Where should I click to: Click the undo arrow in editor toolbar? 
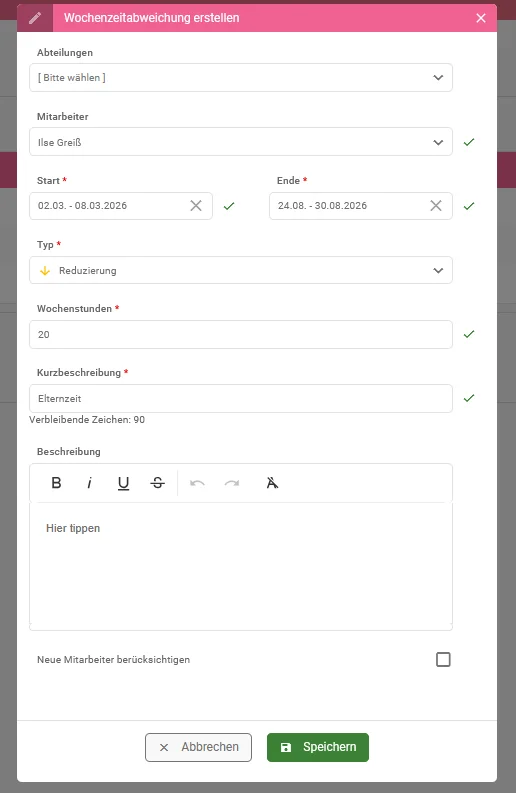pos(197,483)
